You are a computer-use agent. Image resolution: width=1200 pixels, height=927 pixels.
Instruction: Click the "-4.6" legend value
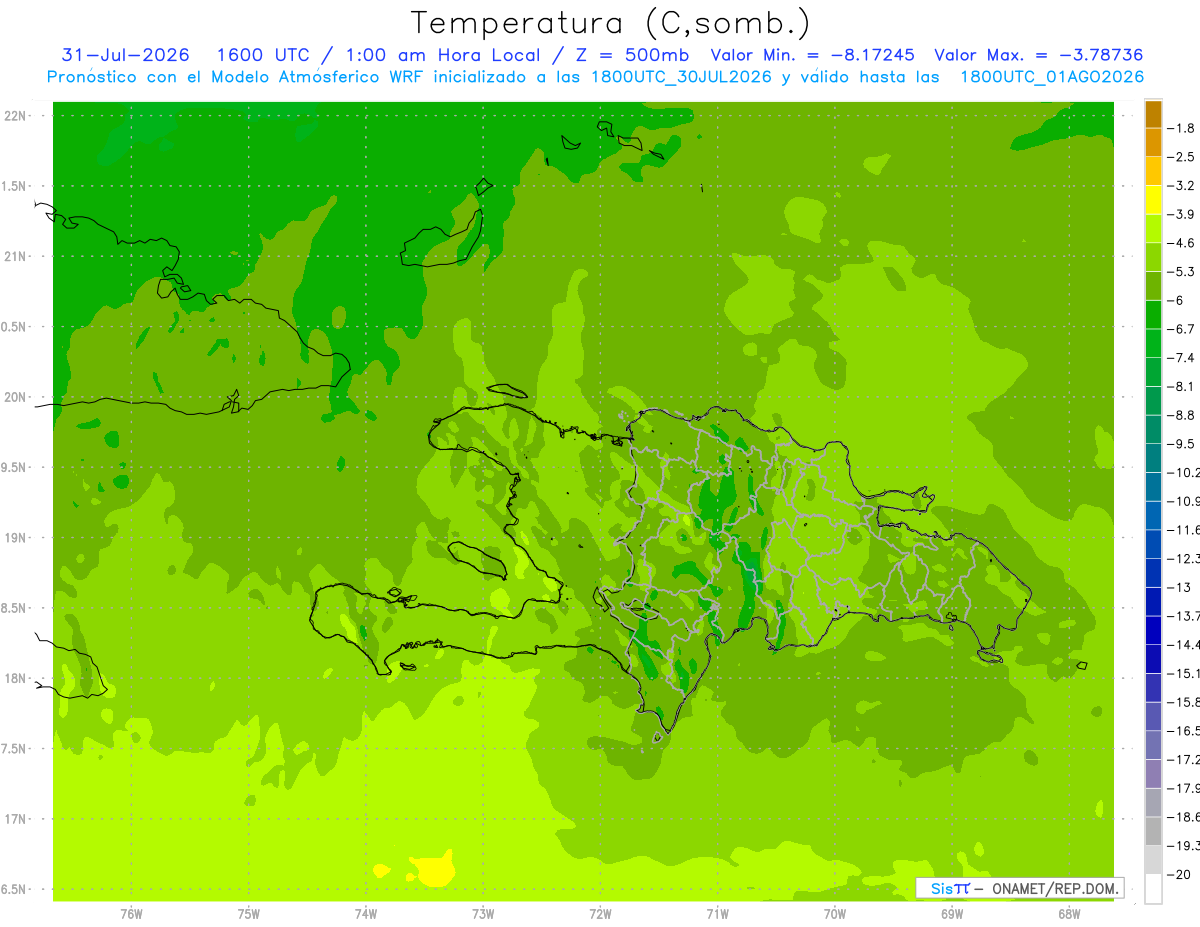click(x=1183, y=243)
